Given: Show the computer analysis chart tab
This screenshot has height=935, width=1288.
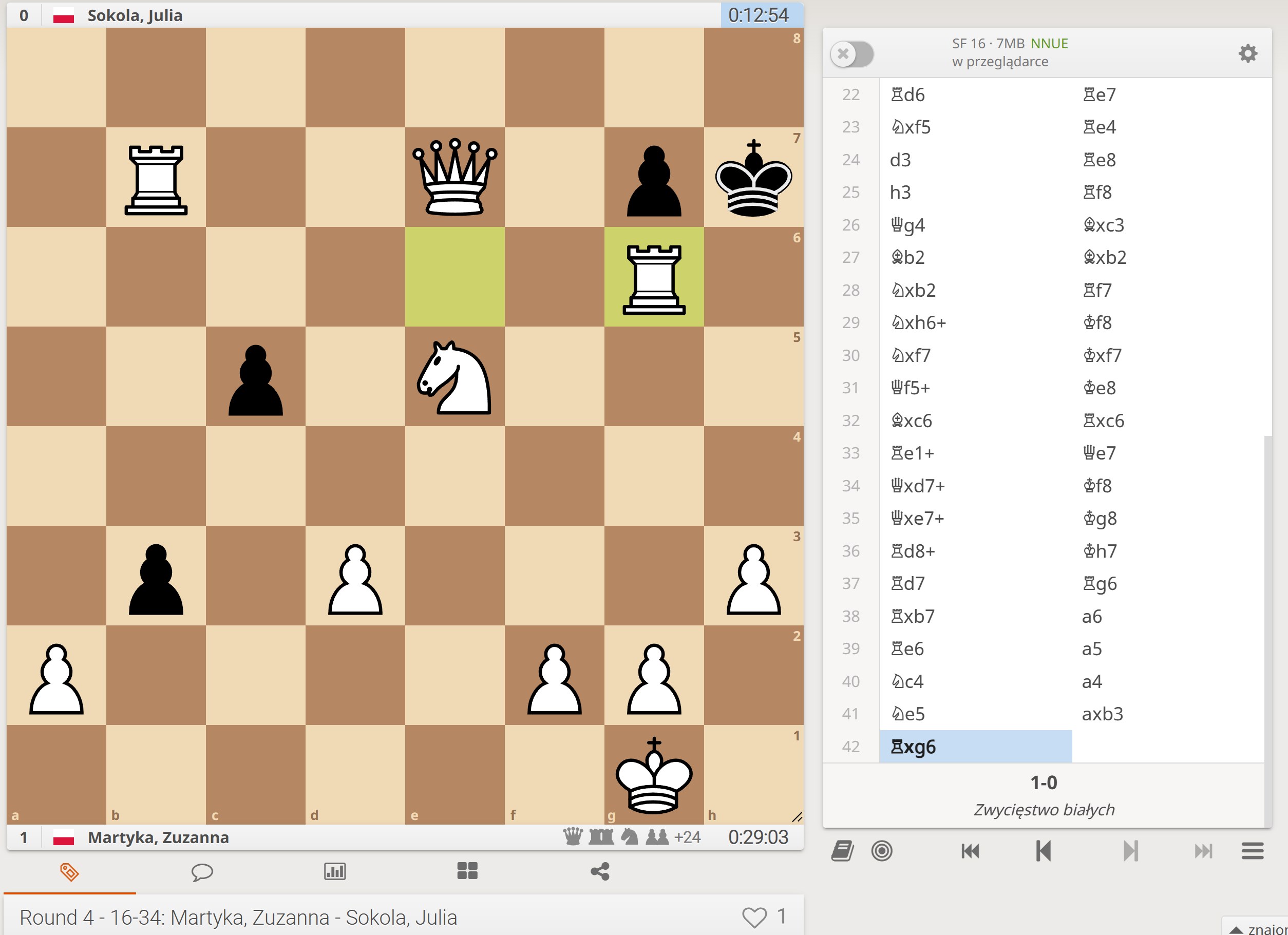Looking at the screenshot, I should [334, 871].
